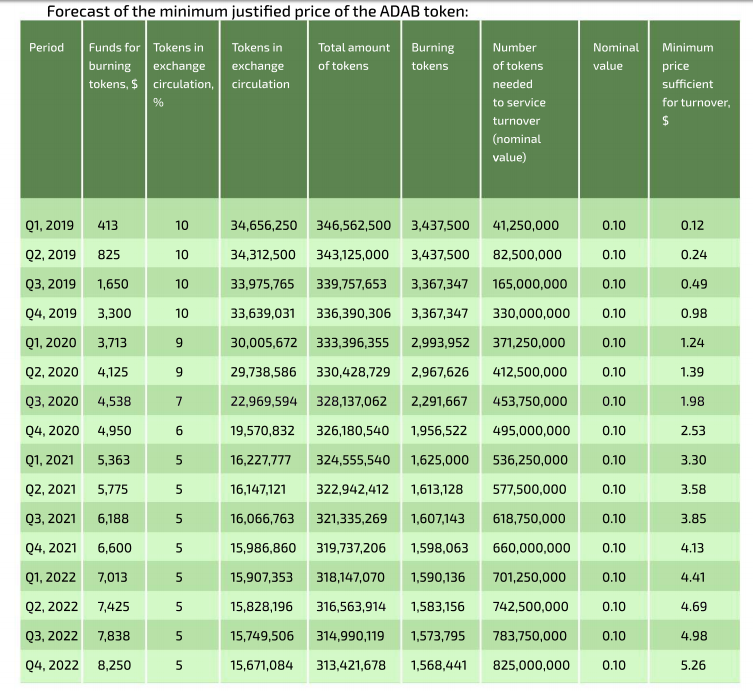The height and width of the screenshot is (691, 753).
Task: Select the 313,421,678 total tokens cell
Action: 353,665
